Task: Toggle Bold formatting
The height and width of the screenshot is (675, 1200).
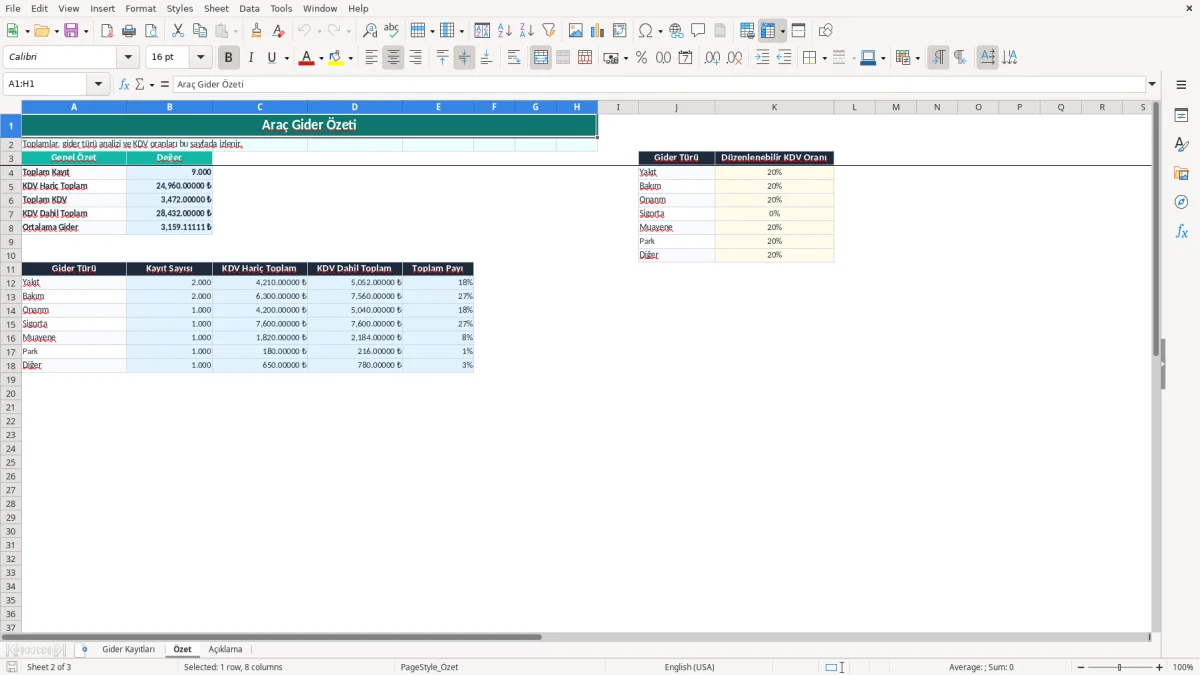Action: (x=229, y=58)
